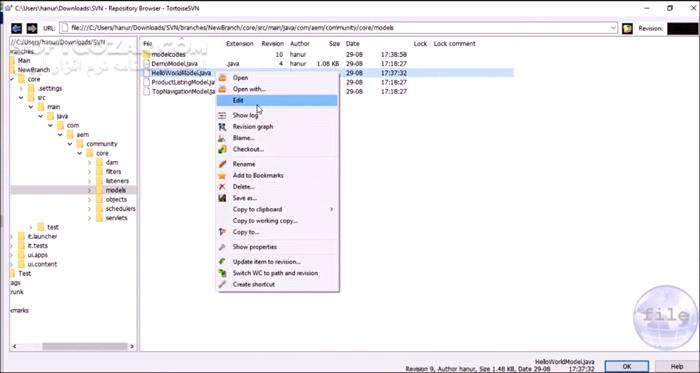Click the Add to Bookmarks star icon

[x=222, y=175]
